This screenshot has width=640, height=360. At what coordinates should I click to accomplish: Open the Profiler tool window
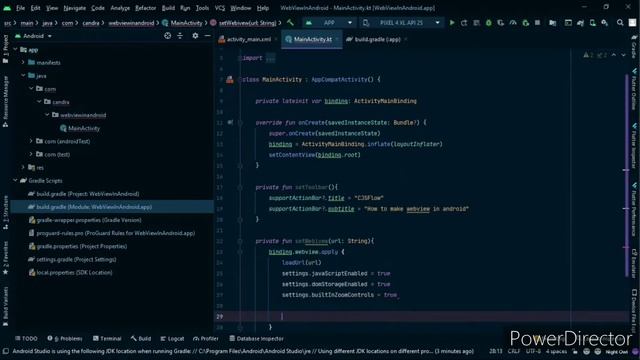click(206, 338)
